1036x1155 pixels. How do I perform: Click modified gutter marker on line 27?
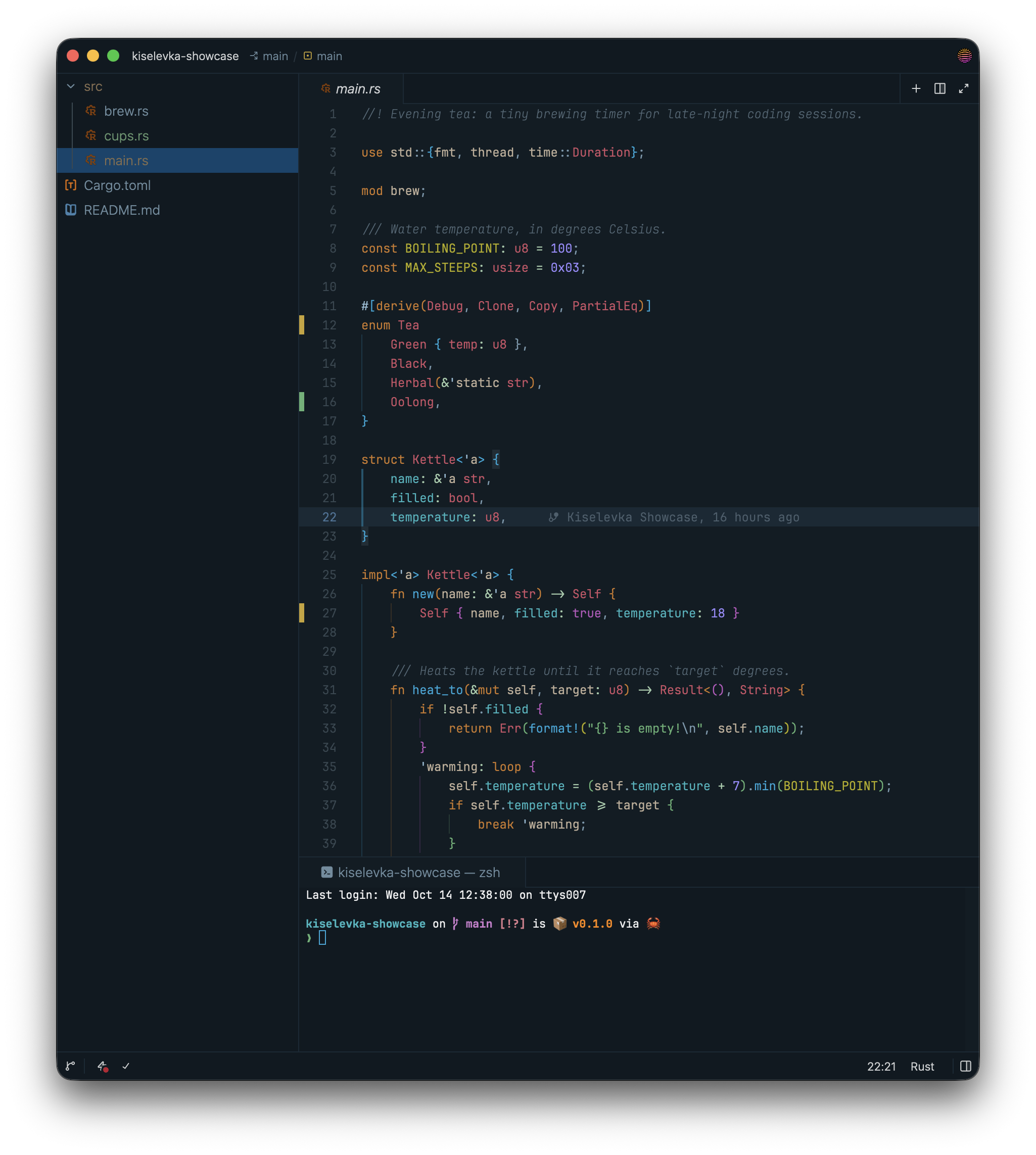(302, 613)
